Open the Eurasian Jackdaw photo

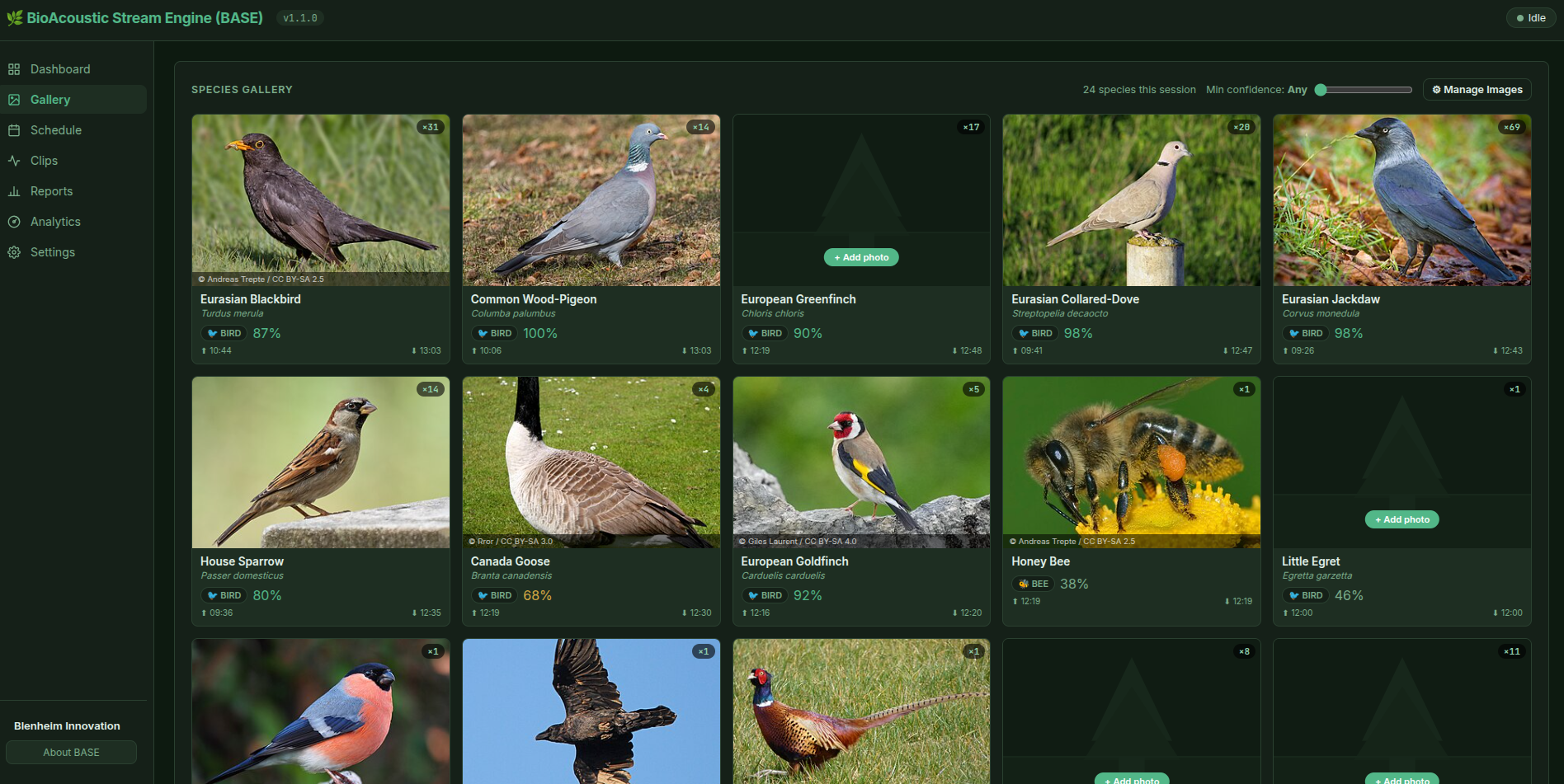pyautogui.click(x=1401, y=200)
